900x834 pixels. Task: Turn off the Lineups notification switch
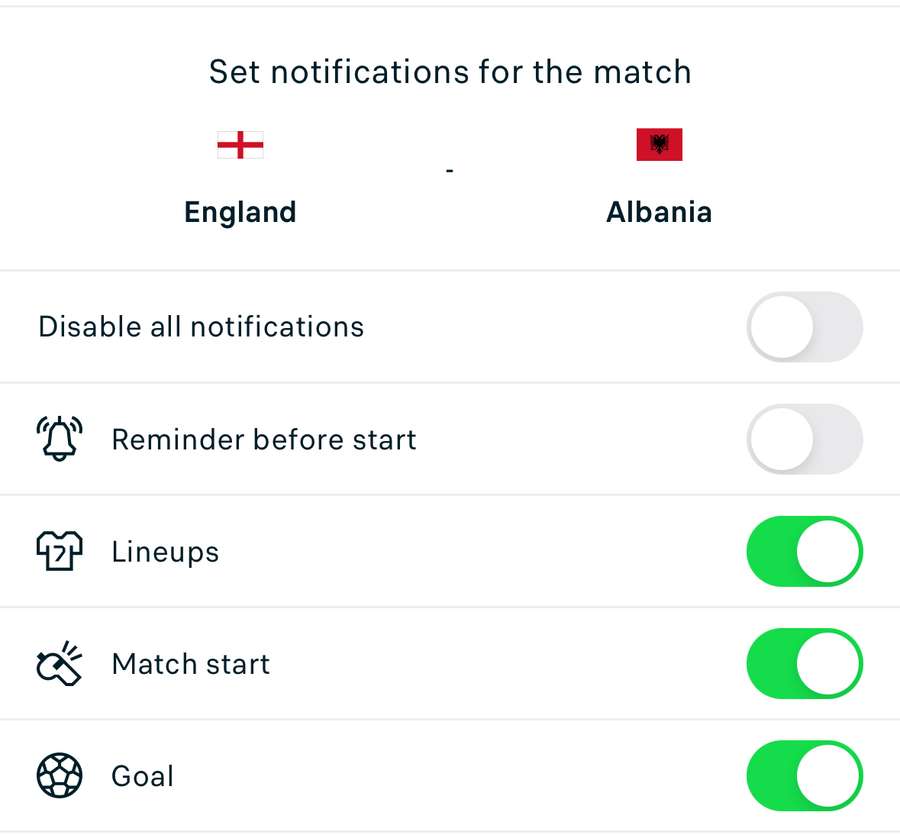804,551
